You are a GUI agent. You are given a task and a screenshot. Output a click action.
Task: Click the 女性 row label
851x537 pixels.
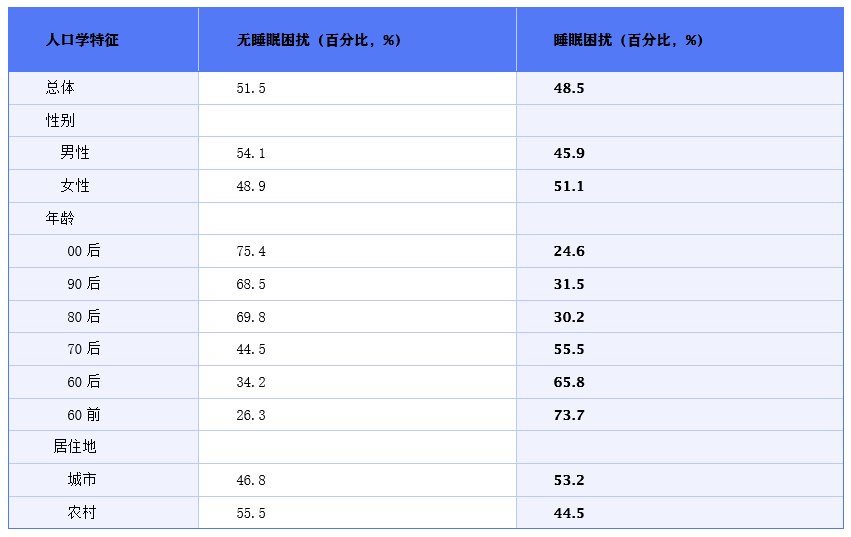coord(75,186)
